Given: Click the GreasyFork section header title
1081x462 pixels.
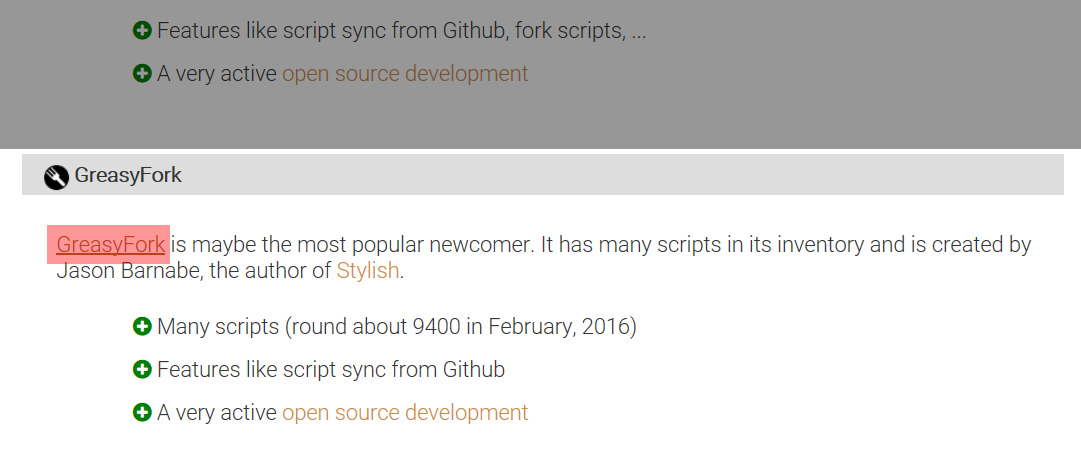Looking at the screenshot, I should 128,176.
